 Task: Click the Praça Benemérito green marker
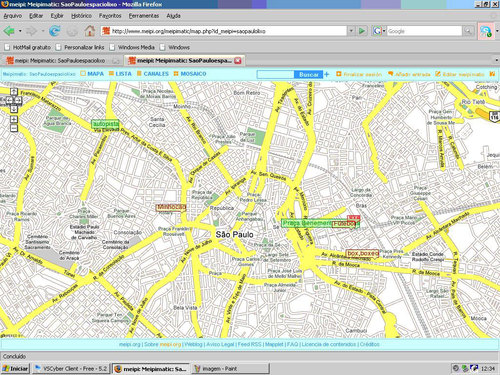click(x=307, y=223)
